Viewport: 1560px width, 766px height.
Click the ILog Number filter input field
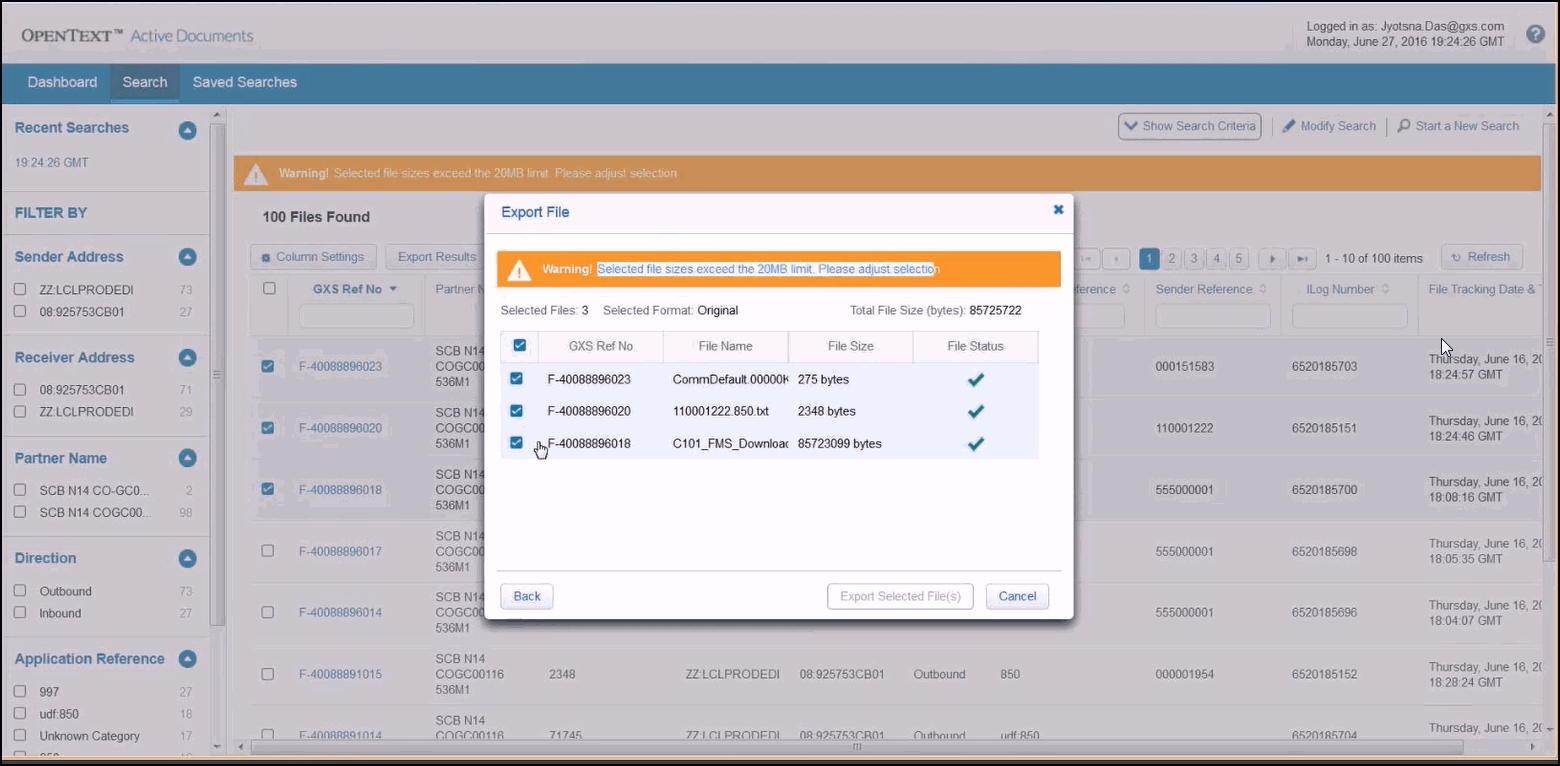1349,317
